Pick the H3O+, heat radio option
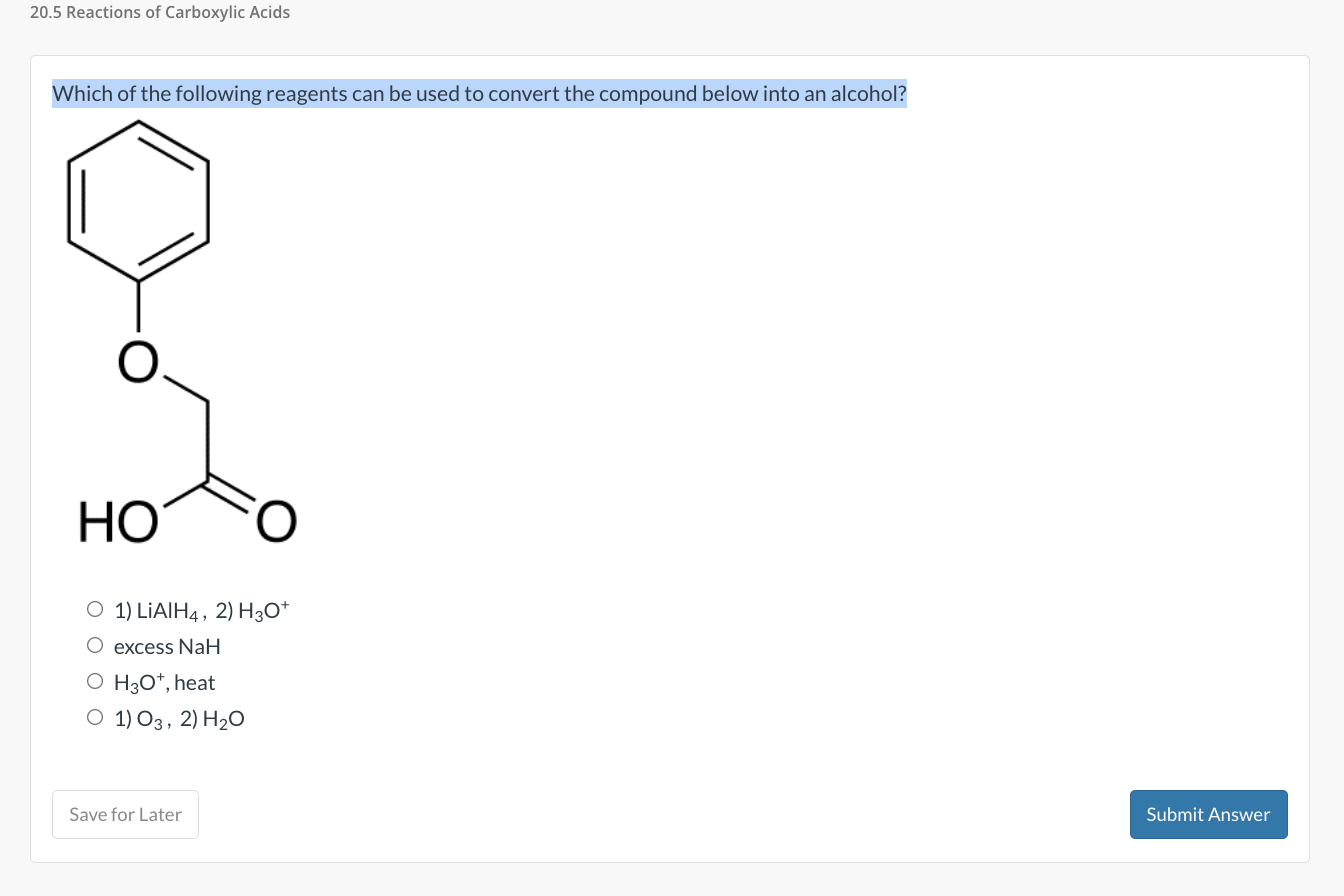1344x896 pixels. [x=95, y=682]
